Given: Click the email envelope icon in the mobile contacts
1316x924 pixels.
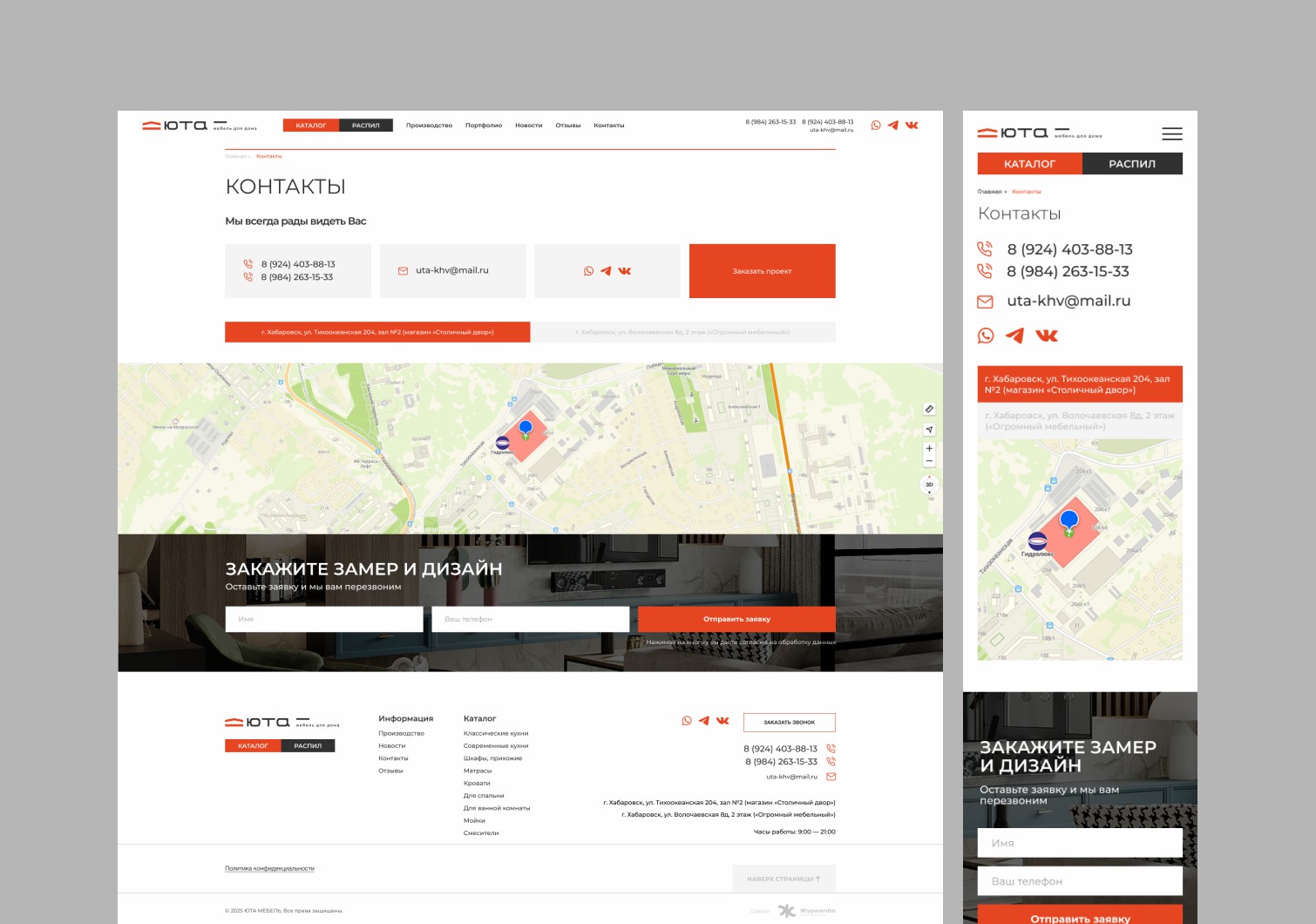Looking at the screenshot, I should click(x=985, y=302).
